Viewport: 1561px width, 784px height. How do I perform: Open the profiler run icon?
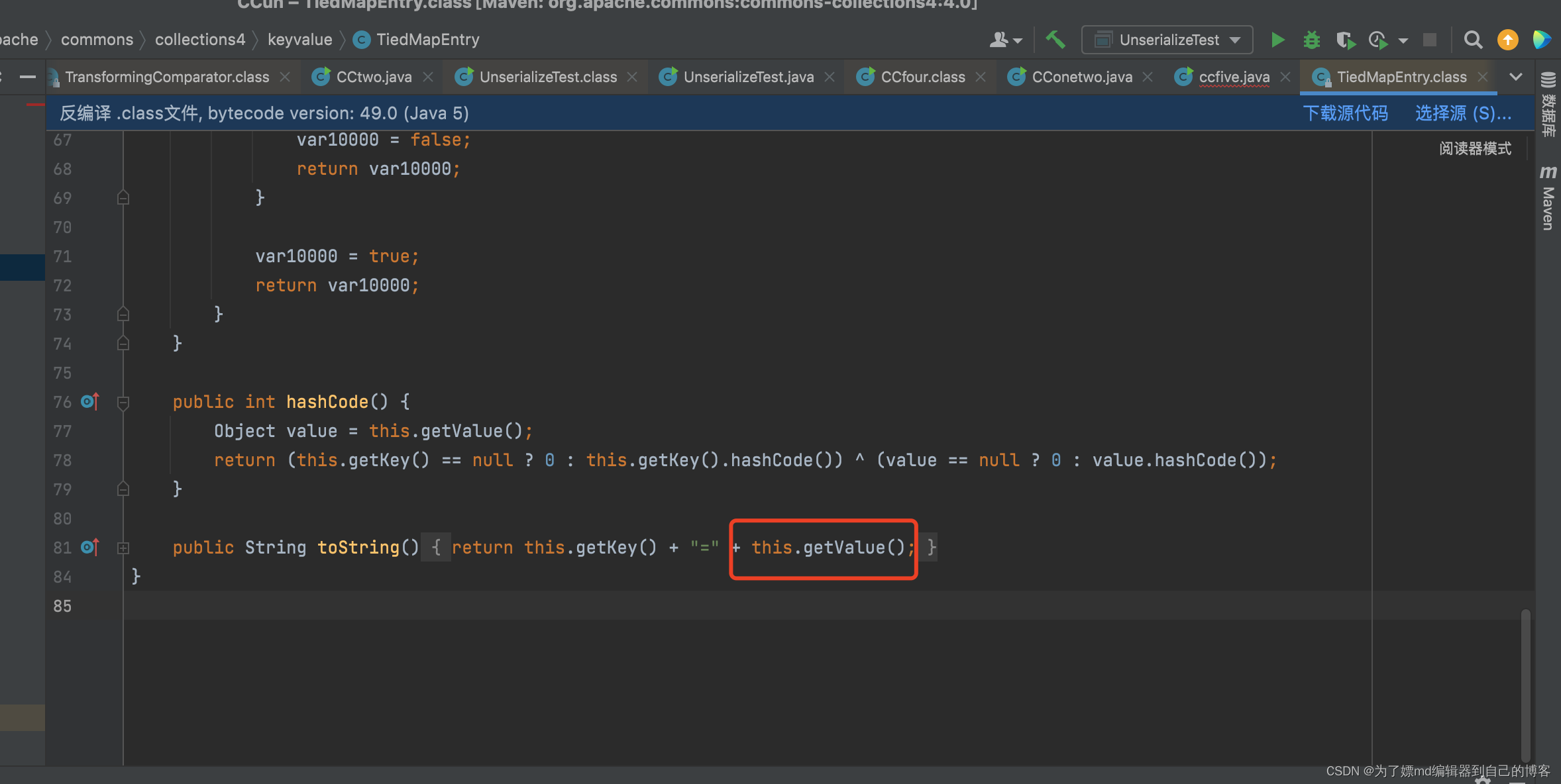[1378, 40]
